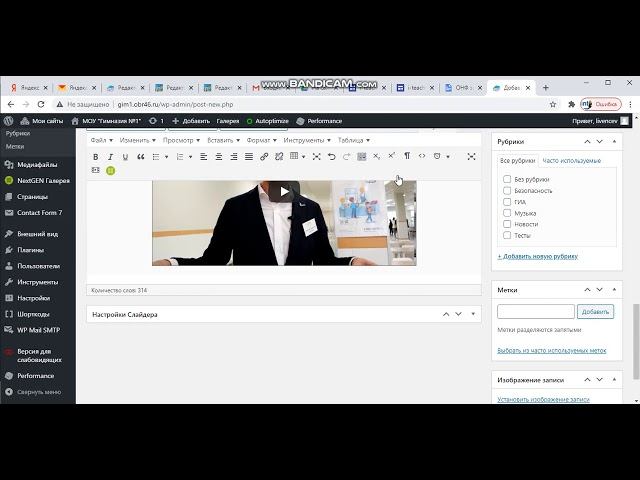Create a bulleted list
The width and height of the screenshot is (640, 480).
(156, 157)
